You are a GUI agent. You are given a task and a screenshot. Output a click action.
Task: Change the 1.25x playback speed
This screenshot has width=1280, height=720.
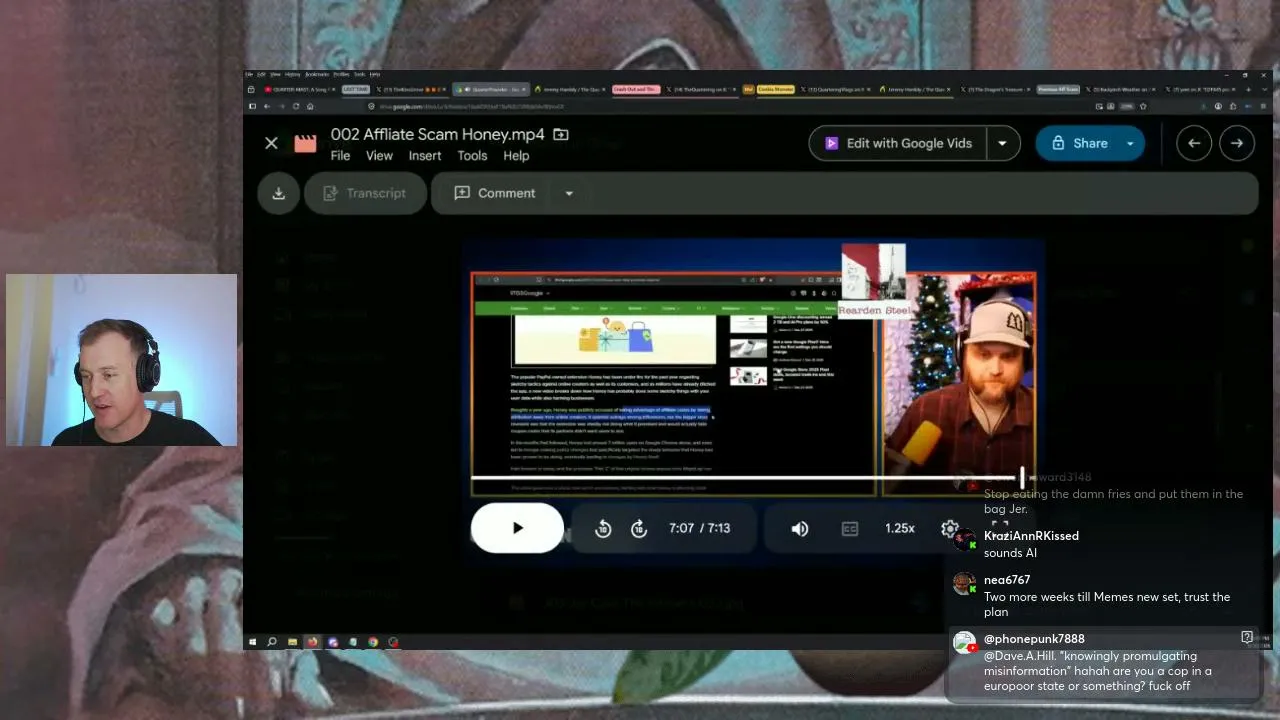(900, 528)
